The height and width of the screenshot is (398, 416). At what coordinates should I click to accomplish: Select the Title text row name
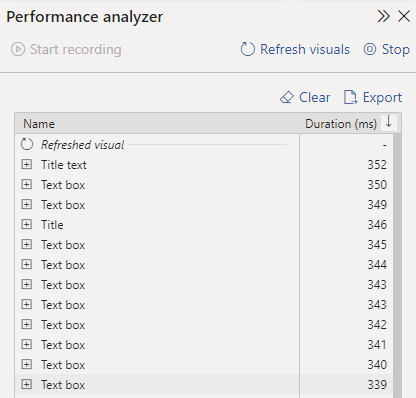64,165
